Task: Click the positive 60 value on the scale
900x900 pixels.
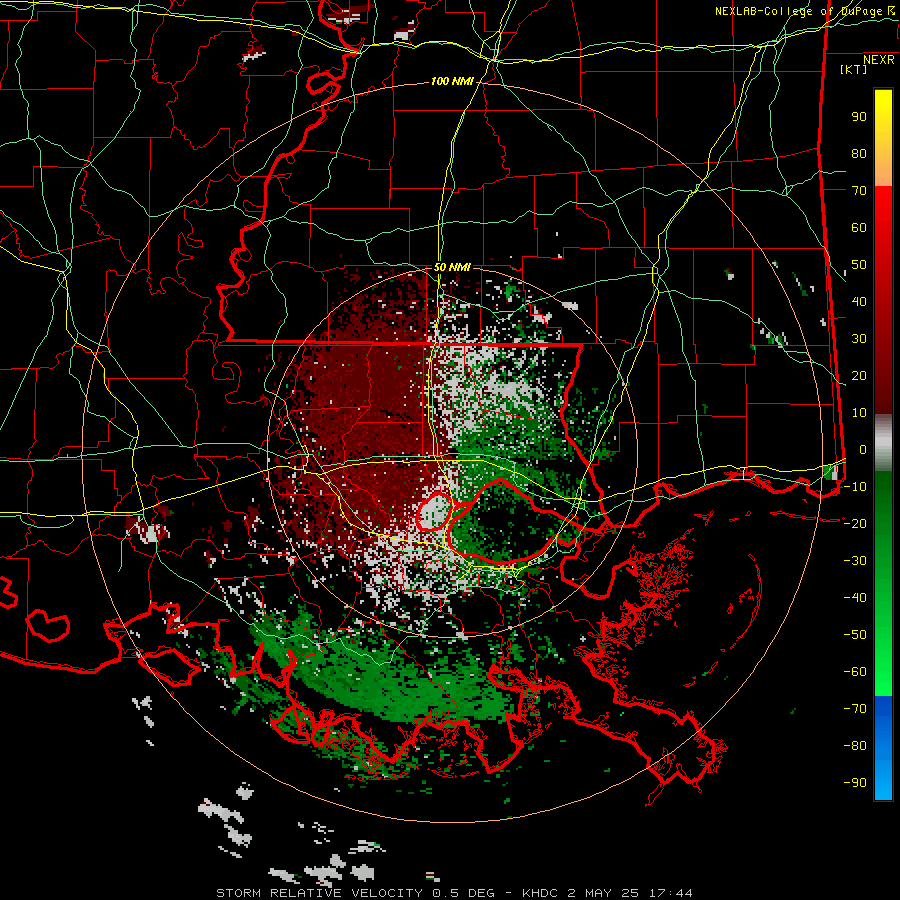Action: point(859,228)
